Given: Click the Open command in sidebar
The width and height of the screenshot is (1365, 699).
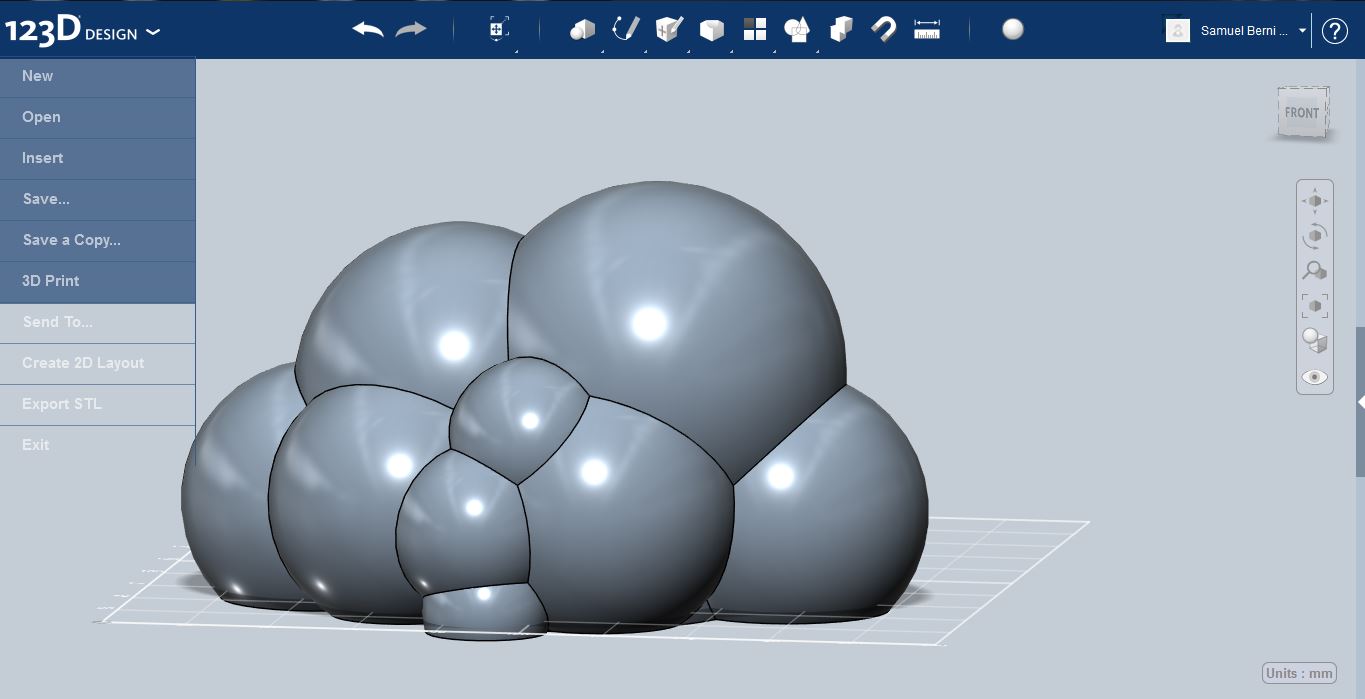Looking at the screenshot, I should point(40,117).
